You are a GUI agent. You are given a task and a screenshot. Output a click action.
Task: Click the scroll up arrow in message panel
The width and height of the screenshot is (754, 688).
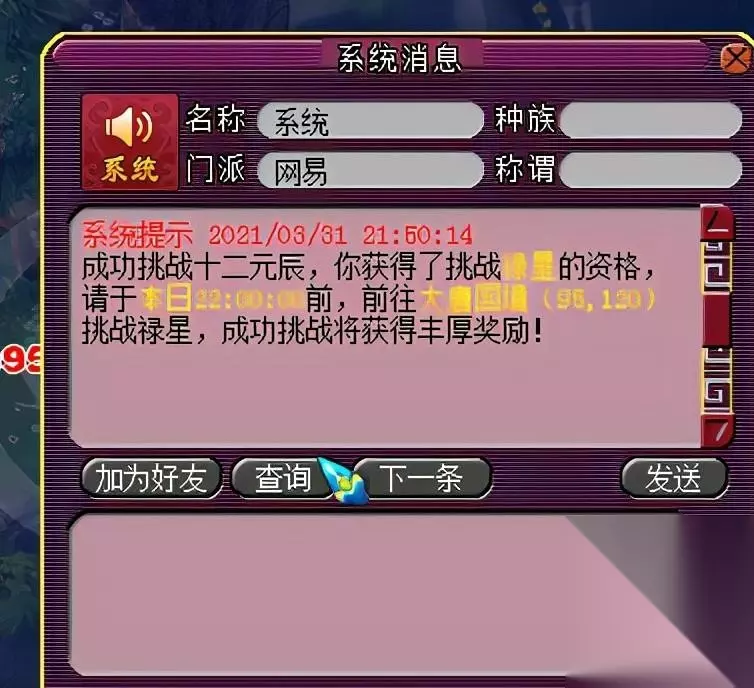point(717,223)
